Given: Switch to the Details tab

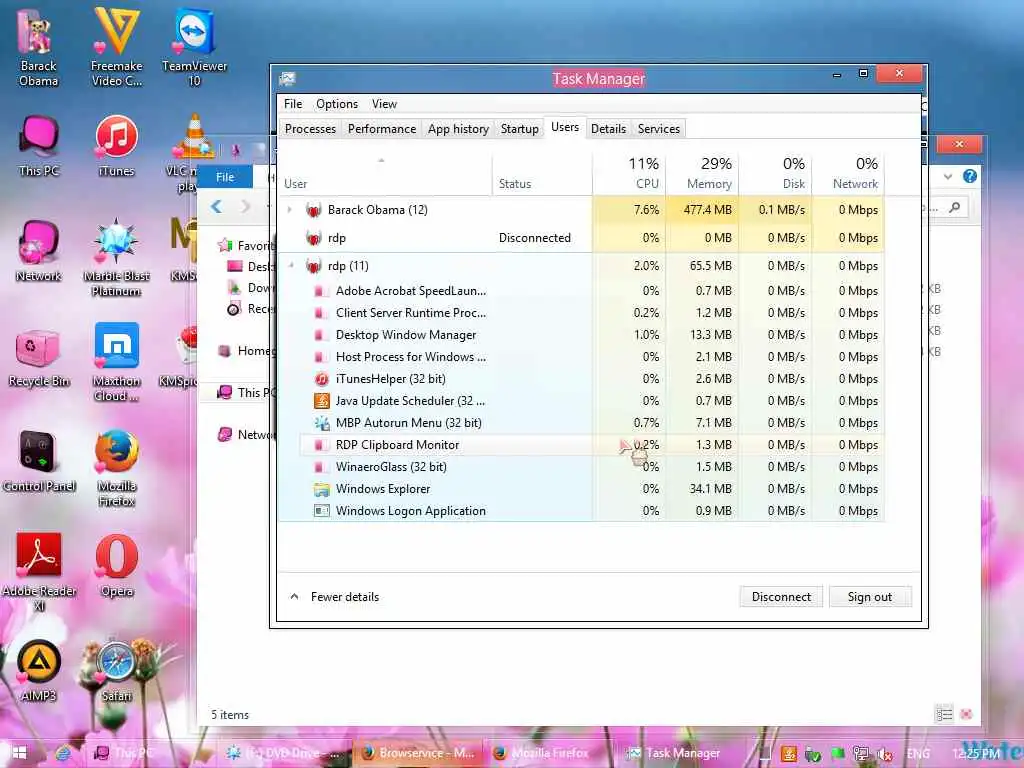Looking at the screenshot, I should [x=608, y=129].
